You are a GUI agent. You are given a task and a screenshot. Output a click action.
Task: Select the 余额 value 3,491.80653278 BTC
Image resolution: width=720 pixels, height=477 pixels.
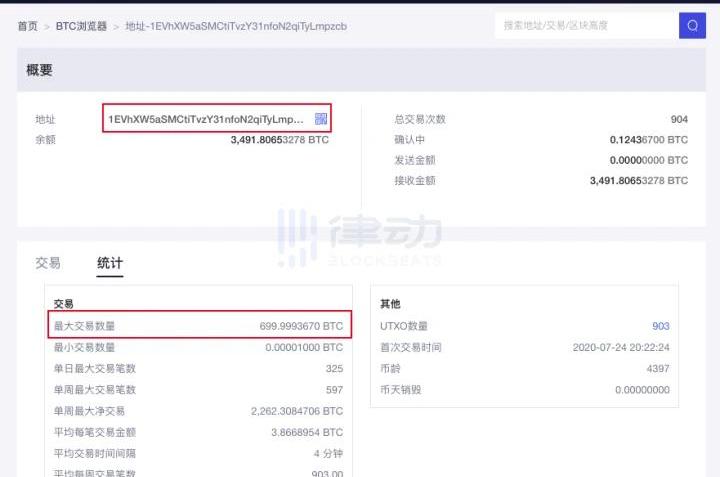pyautogui.click(x=279, y=140)
